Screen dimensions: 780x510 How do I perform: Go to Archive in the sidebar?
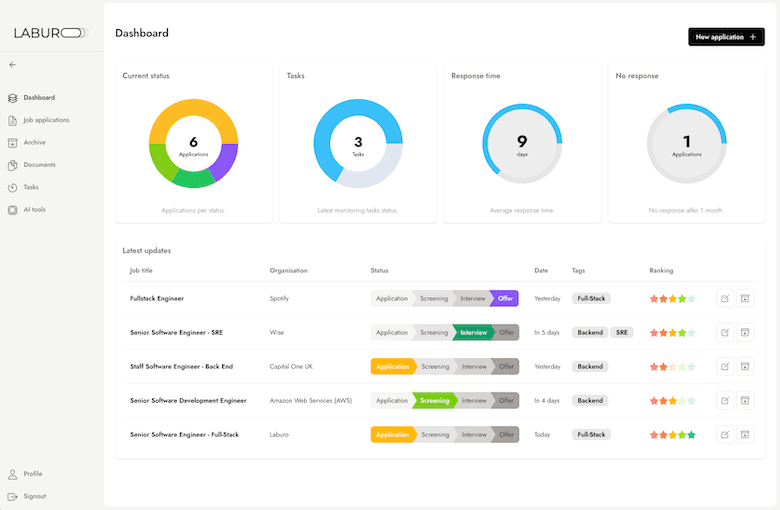pos(34,142)
